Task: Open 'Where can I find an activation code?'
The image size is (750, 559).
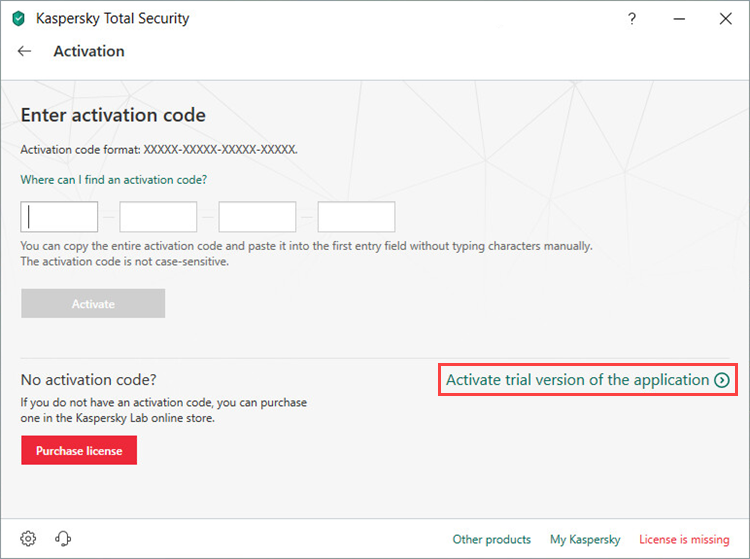Action: pos(114,180)
